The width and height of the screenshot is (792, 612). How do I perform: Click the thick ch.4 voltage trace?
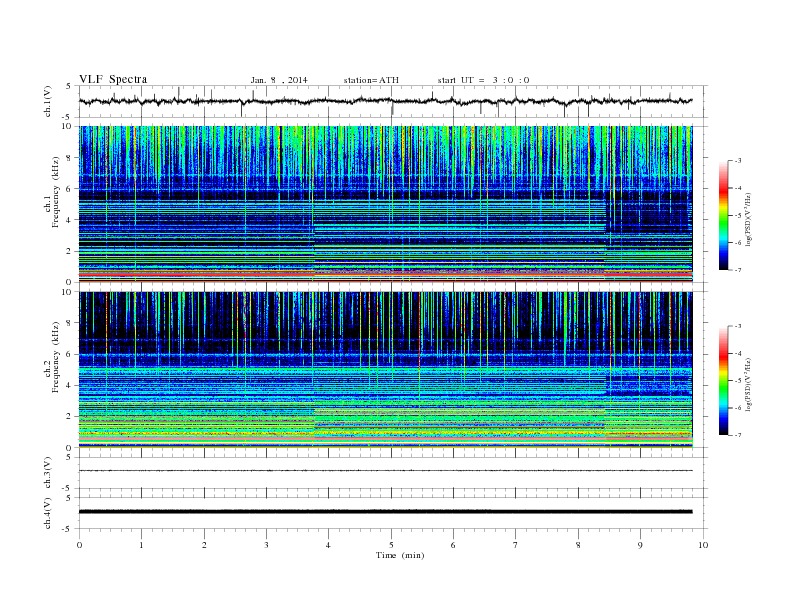point(385,512)
